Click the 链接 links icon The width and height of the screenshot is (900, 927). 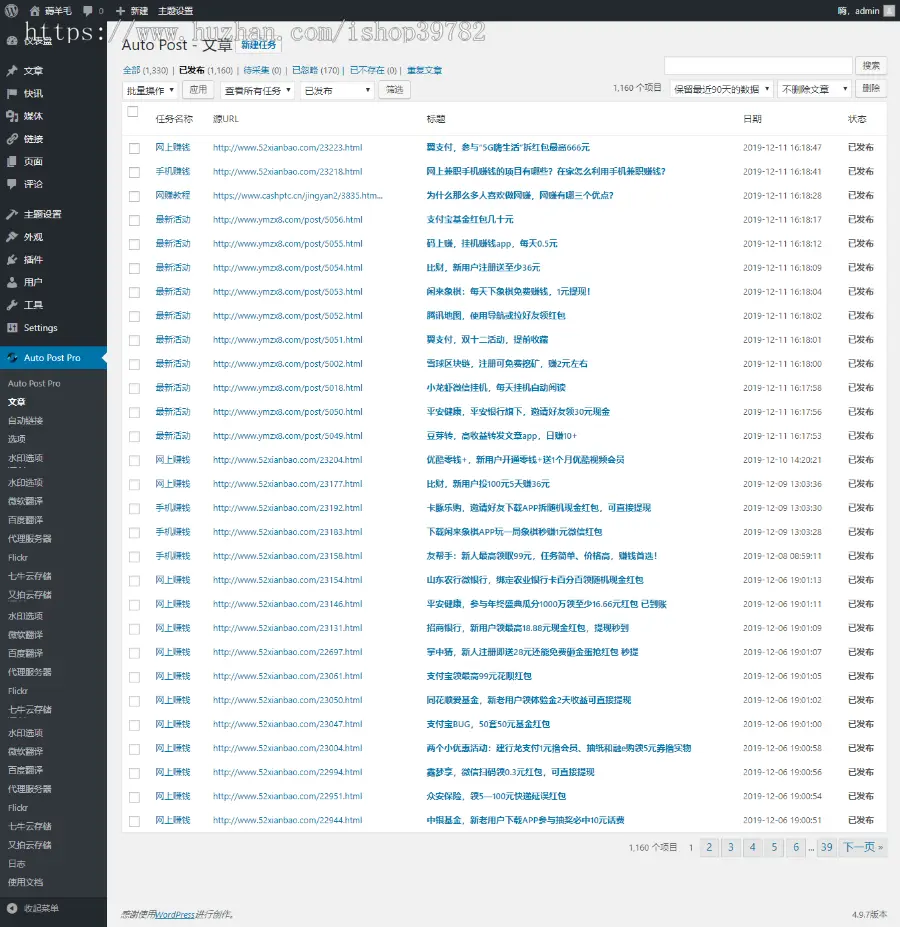(x=12, y=139)
